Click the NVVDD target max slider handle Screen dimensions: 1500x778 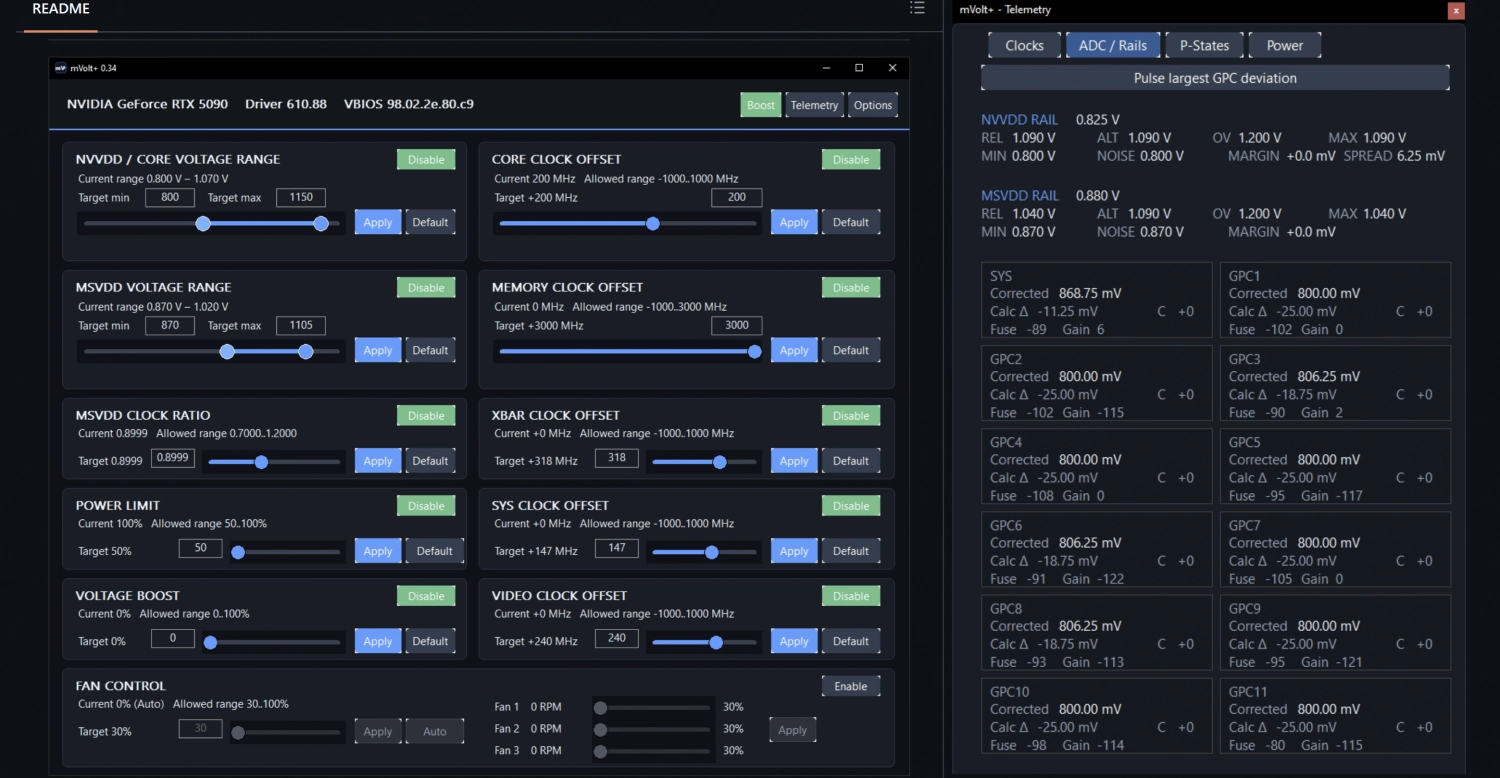pos(321,223)
